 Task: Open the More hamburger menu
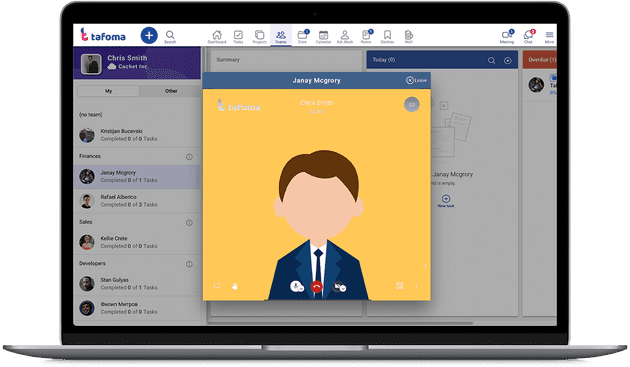tap(549, 36)
